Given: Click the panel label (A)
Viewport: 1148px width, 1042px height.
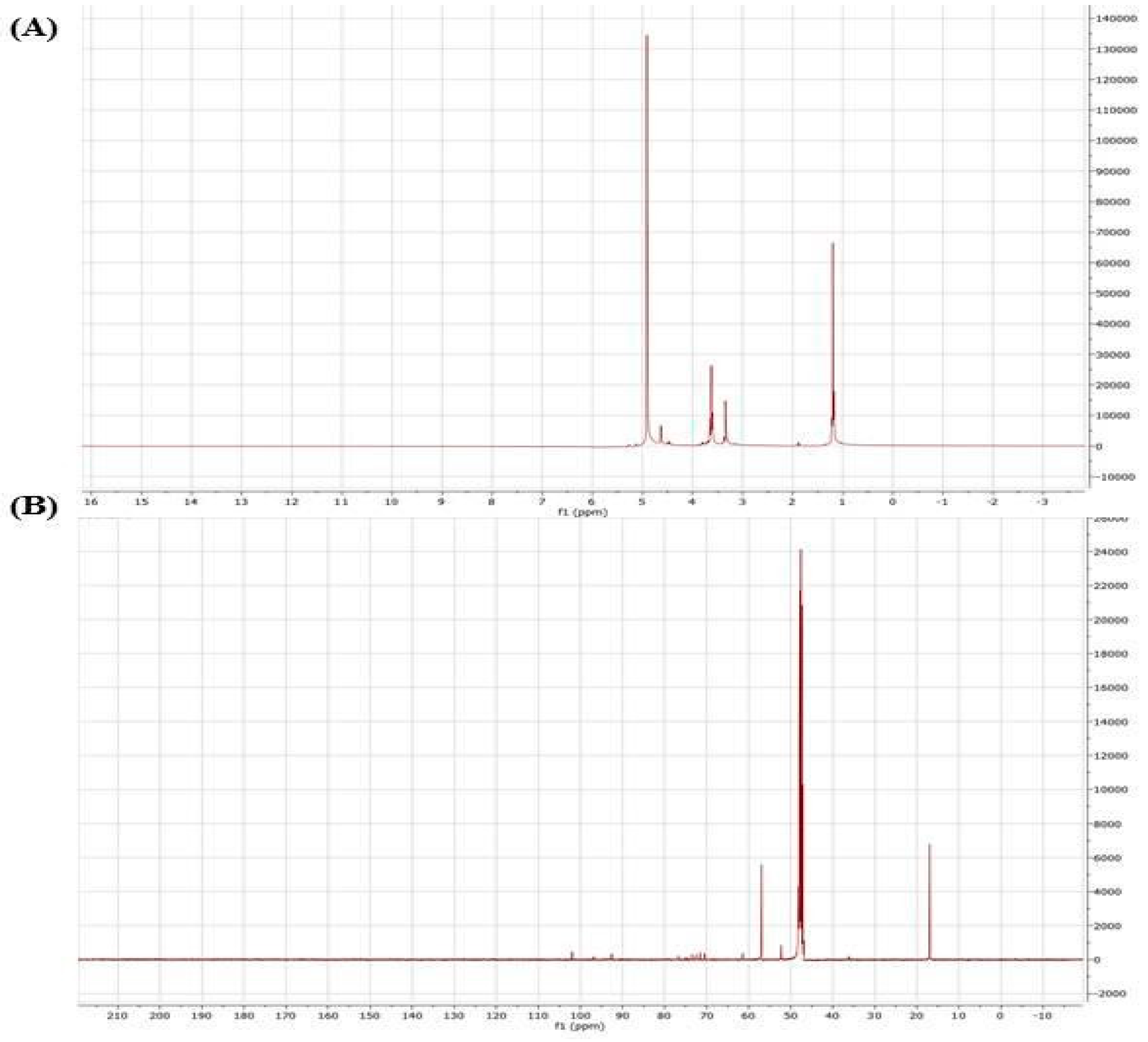Looking at the screenshot, I should coord(33,29).
